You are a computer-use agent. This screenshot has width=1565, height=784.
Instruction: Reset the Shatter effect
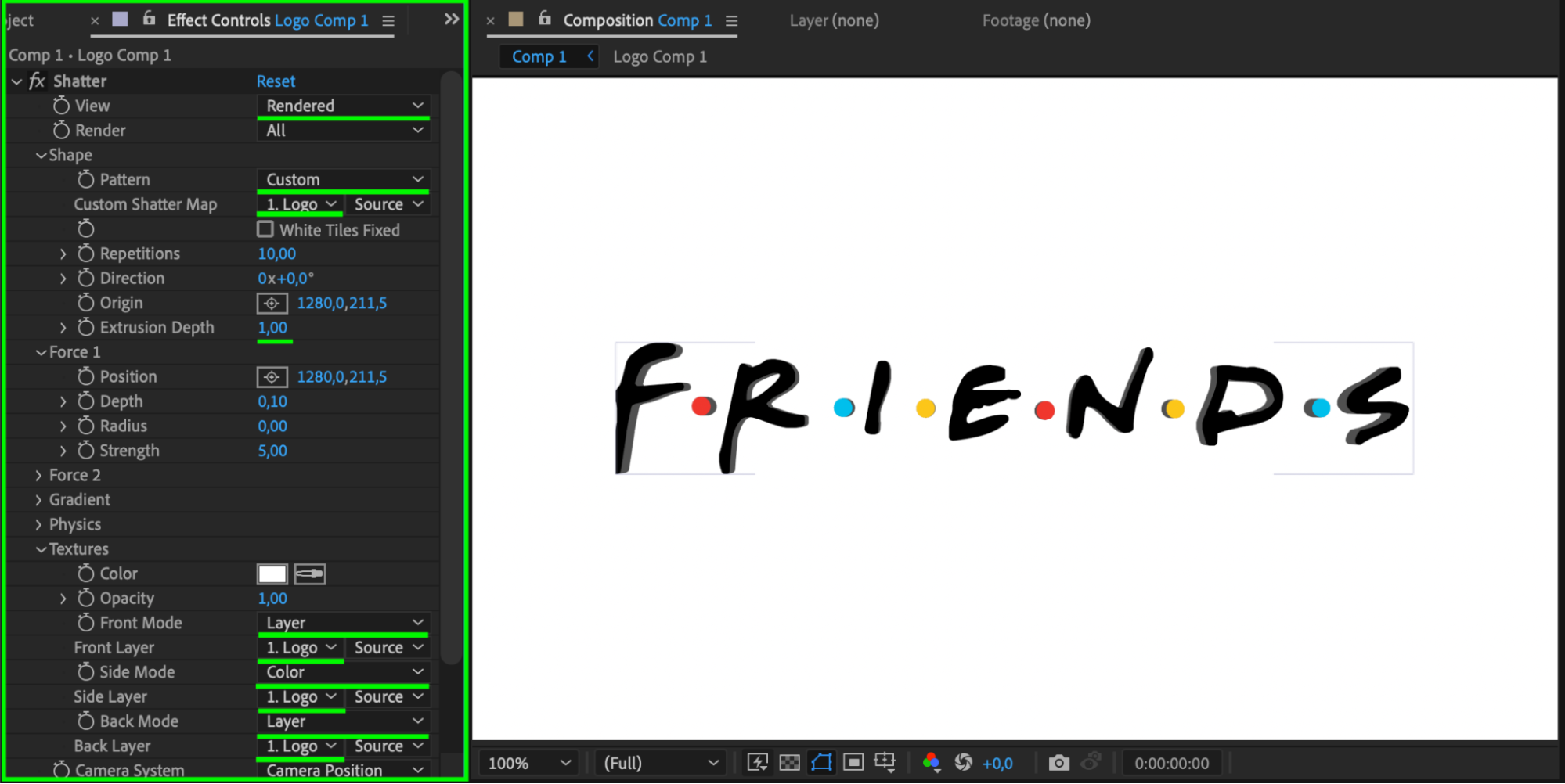[x=276, y=81]
